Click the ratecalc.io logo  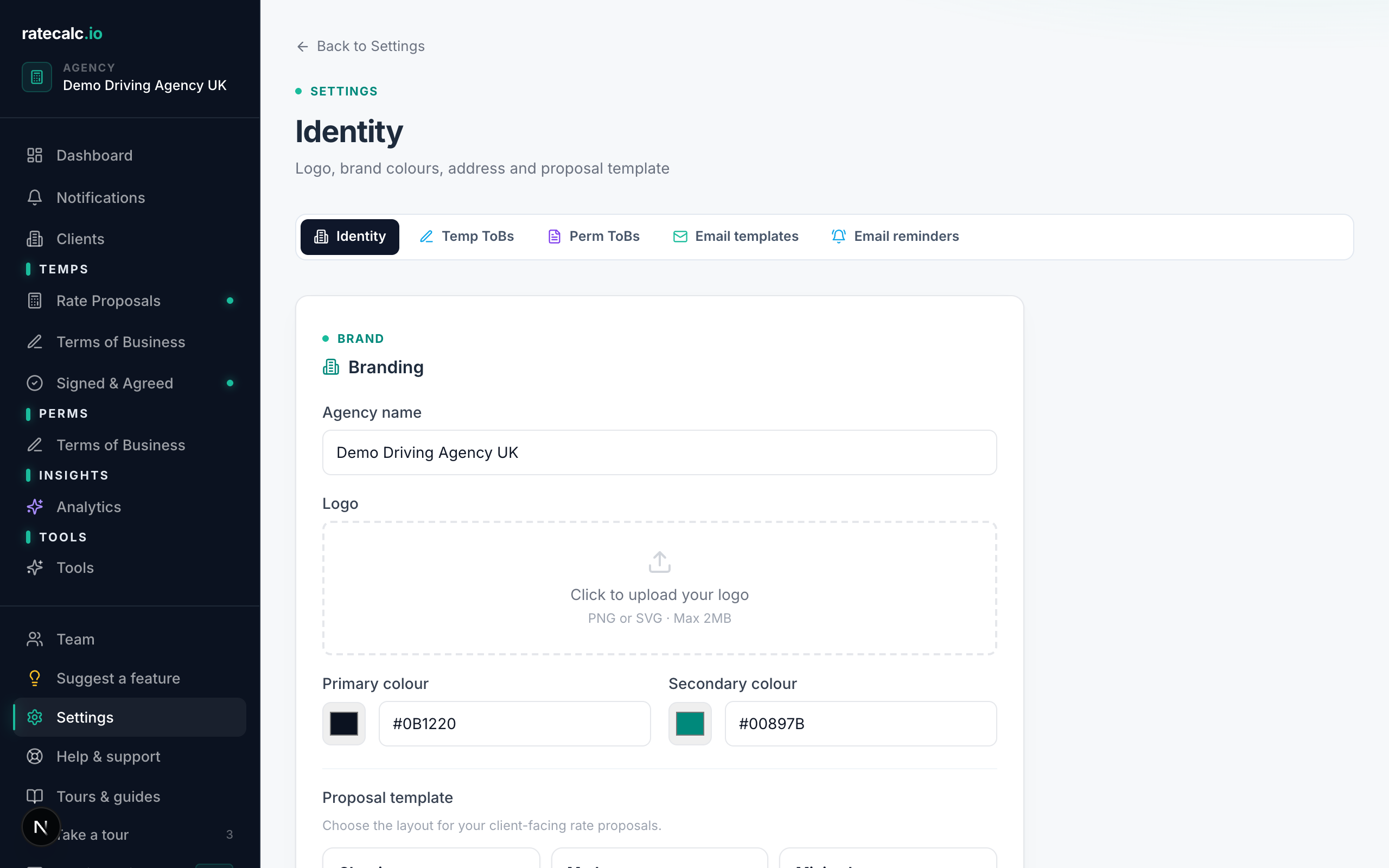(62, 33)
